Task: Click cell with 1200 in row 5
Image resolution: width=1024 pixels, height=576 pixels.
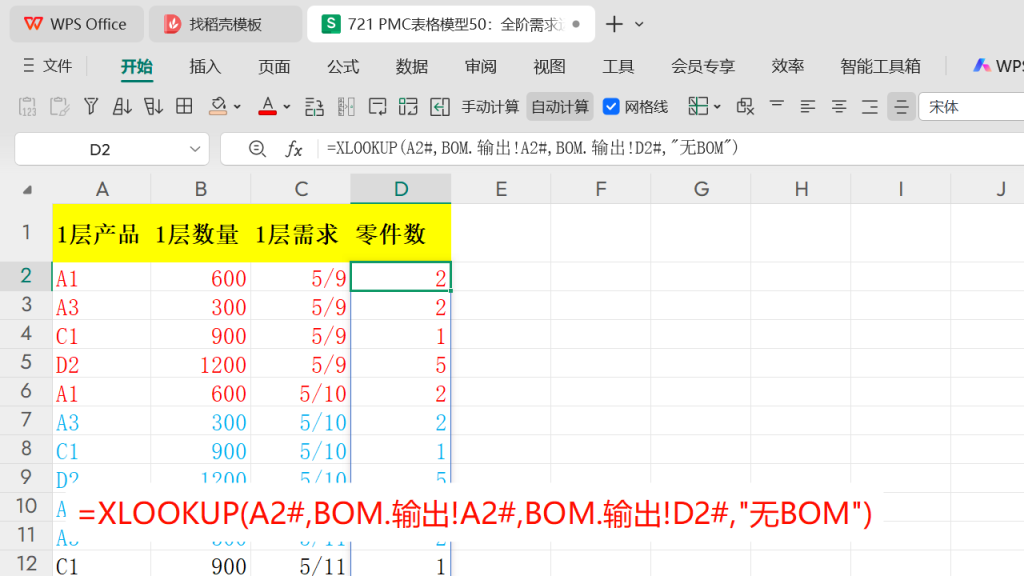Action: (200, 364)
